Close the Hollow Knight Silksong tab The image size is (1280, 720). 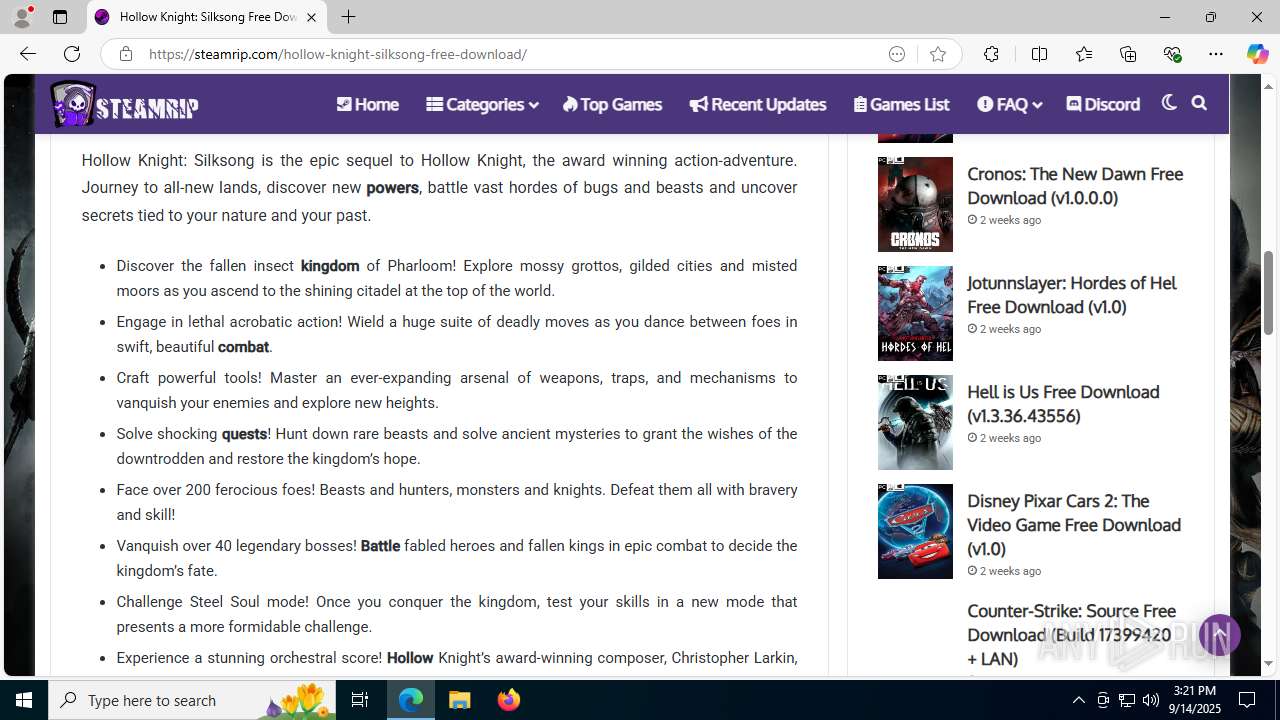tap(311, 17)
